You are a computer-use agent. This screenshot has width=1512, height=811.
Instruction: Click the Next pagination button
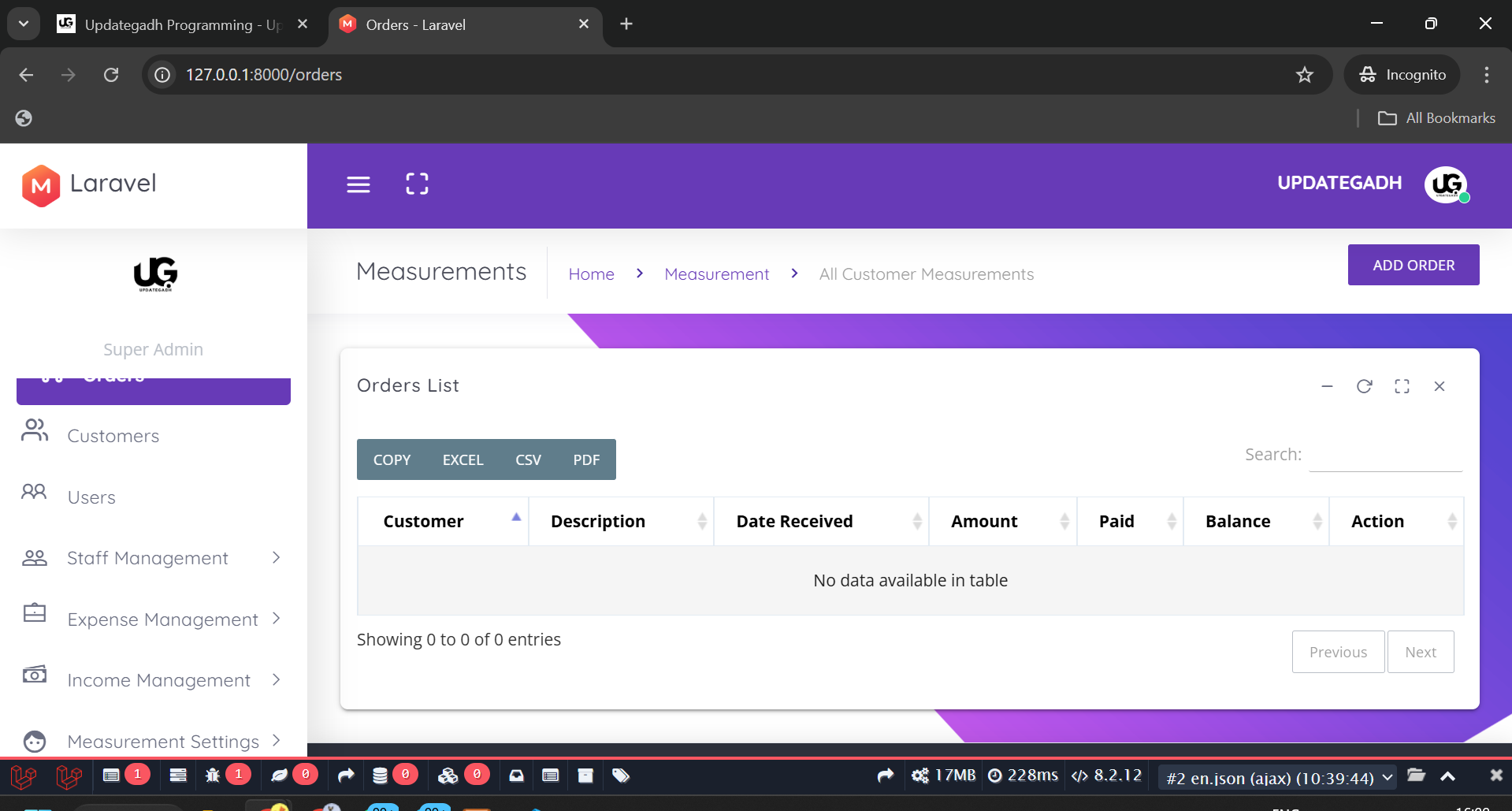point(1421,652)
